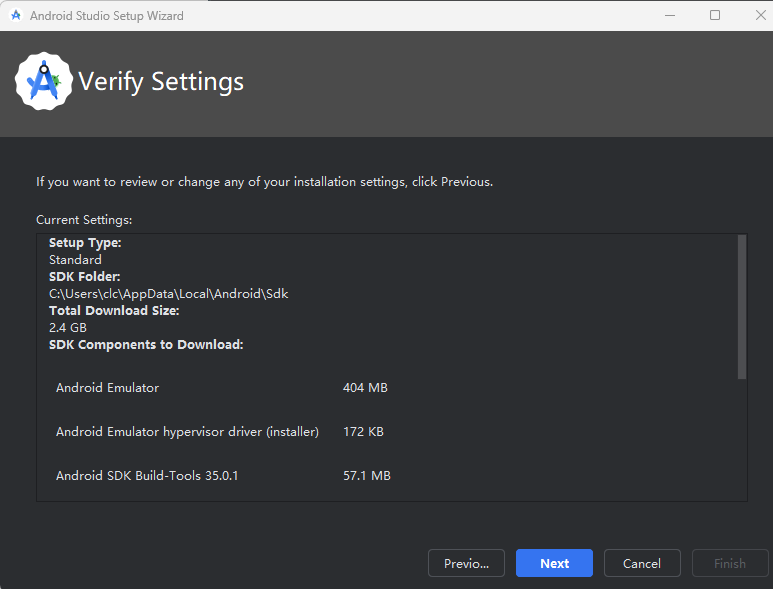Select the Android Emulator component row
Image resolution: width=773 pixels, height=589 pixels.
pos(108,387)
